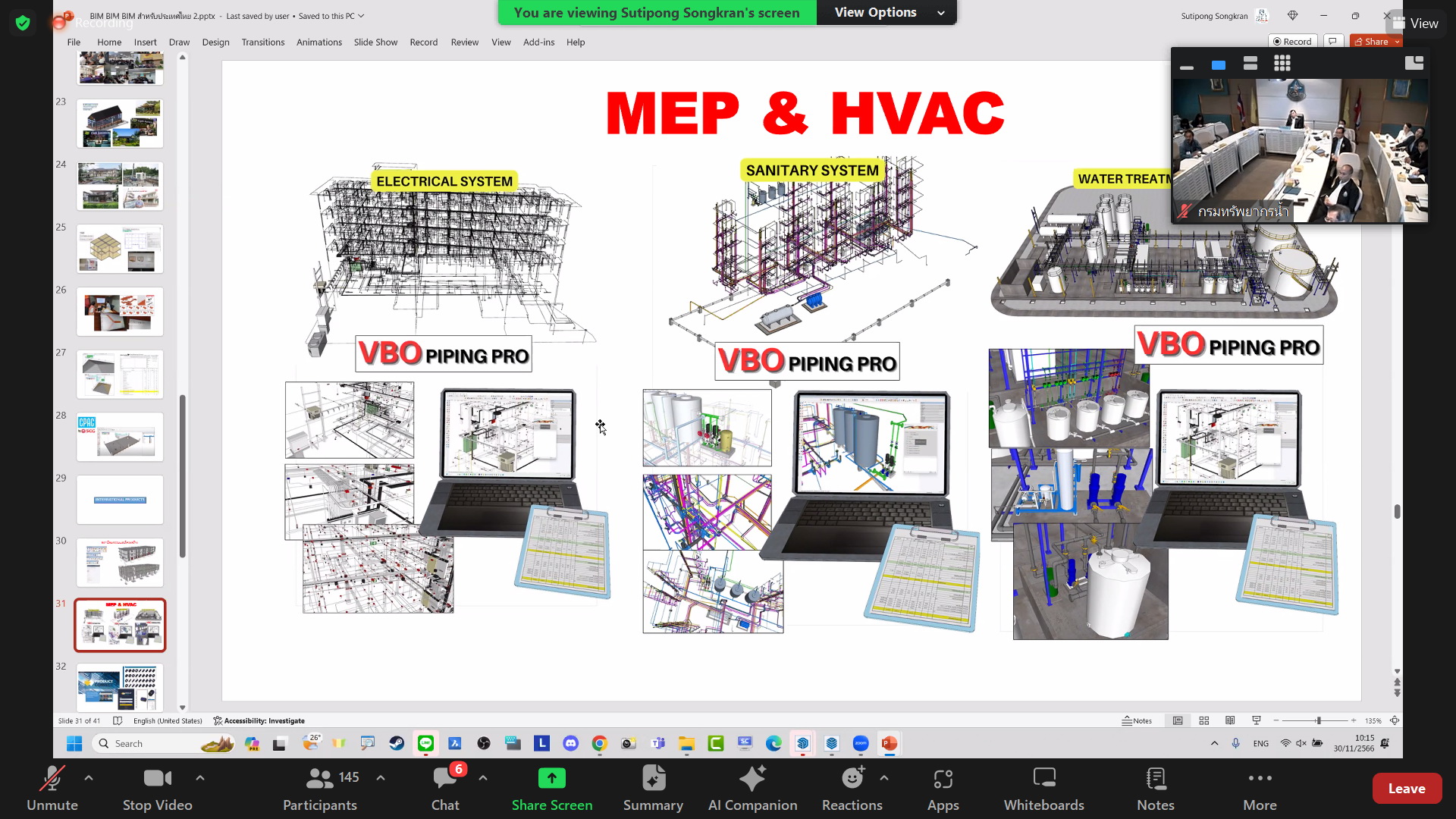The image size is (1456, 819).
Task: Click the green Share Screen button
Action: pyautogui.click(x=552, y=789)
